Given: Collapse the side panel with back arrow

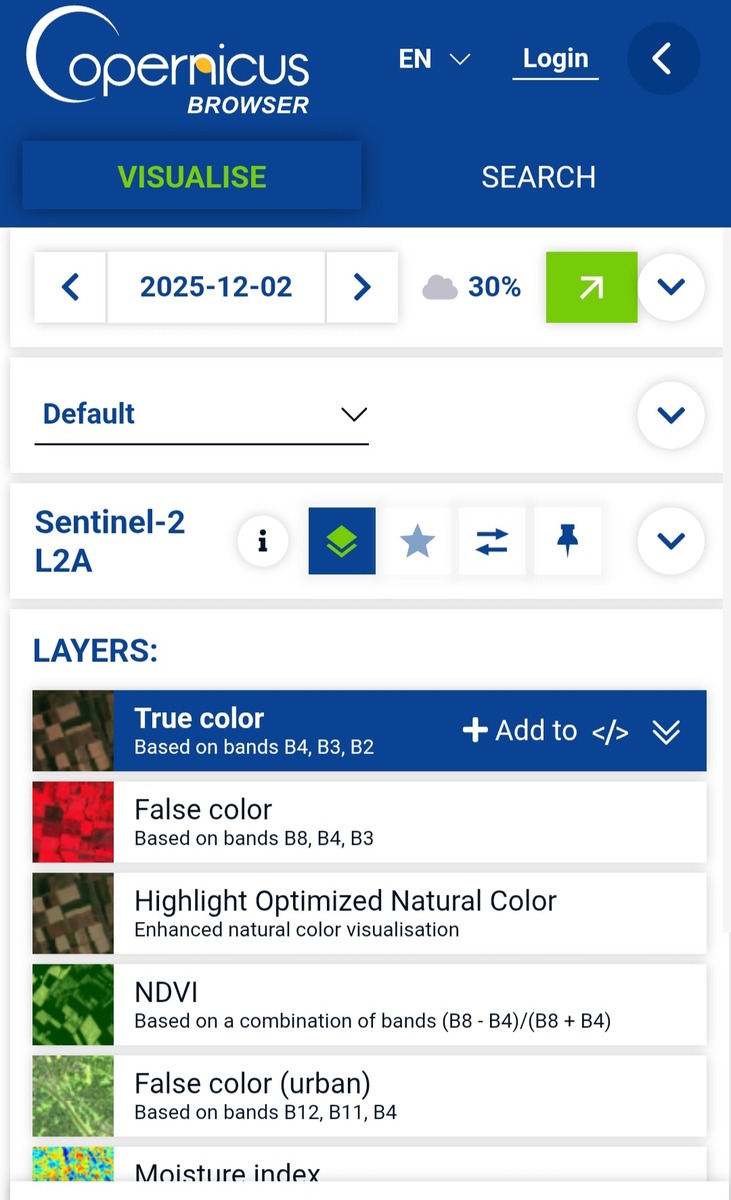Looking at the screenshot, I should point(662,59).
